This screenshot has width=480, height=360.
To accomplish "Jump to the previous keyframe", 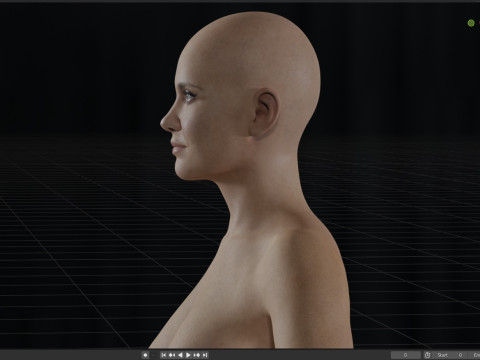I will pyautogui.click(x=172, y=355).
